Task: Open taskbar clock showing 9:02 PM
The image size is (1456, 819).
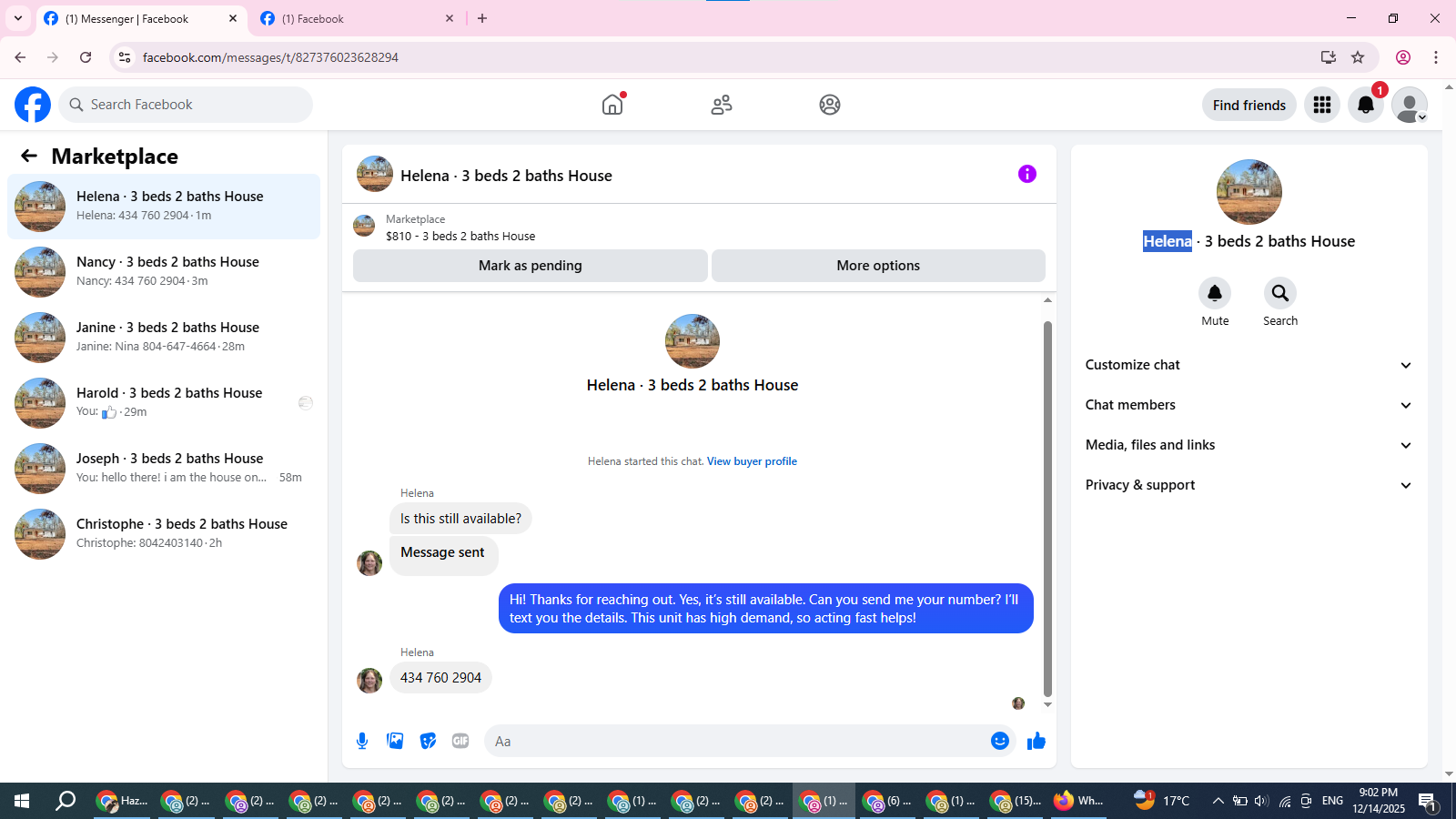Action: (1378, 801)
